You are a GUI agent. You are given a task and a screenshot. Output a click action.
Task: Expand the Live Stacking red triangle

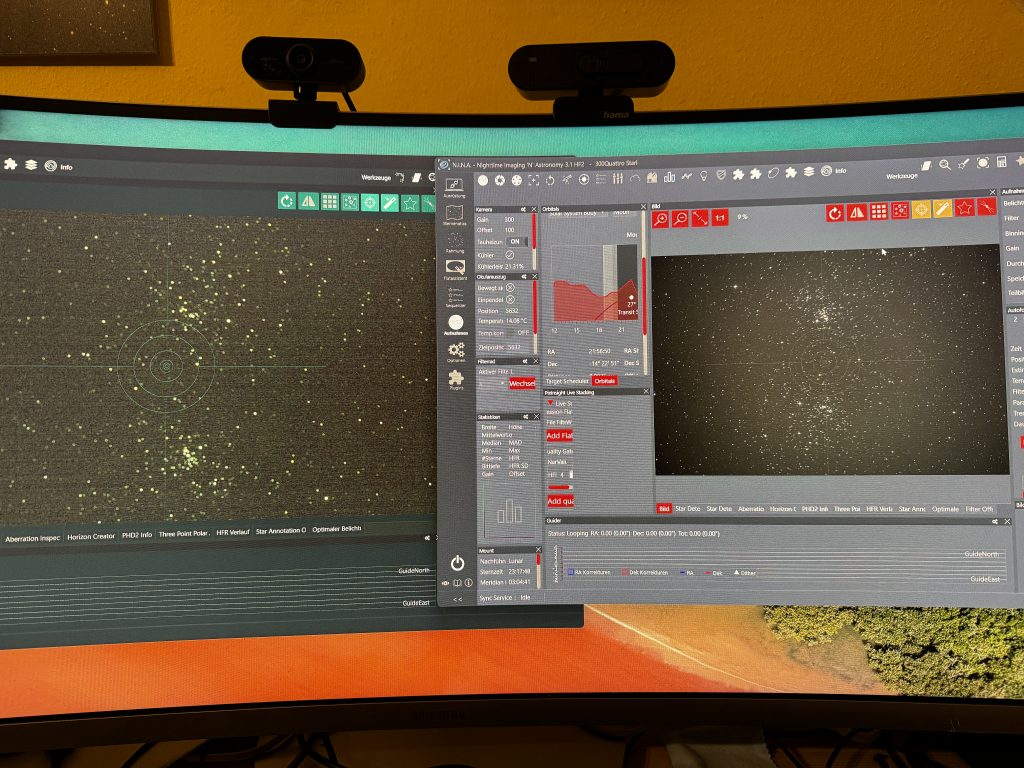click(549, 403)
